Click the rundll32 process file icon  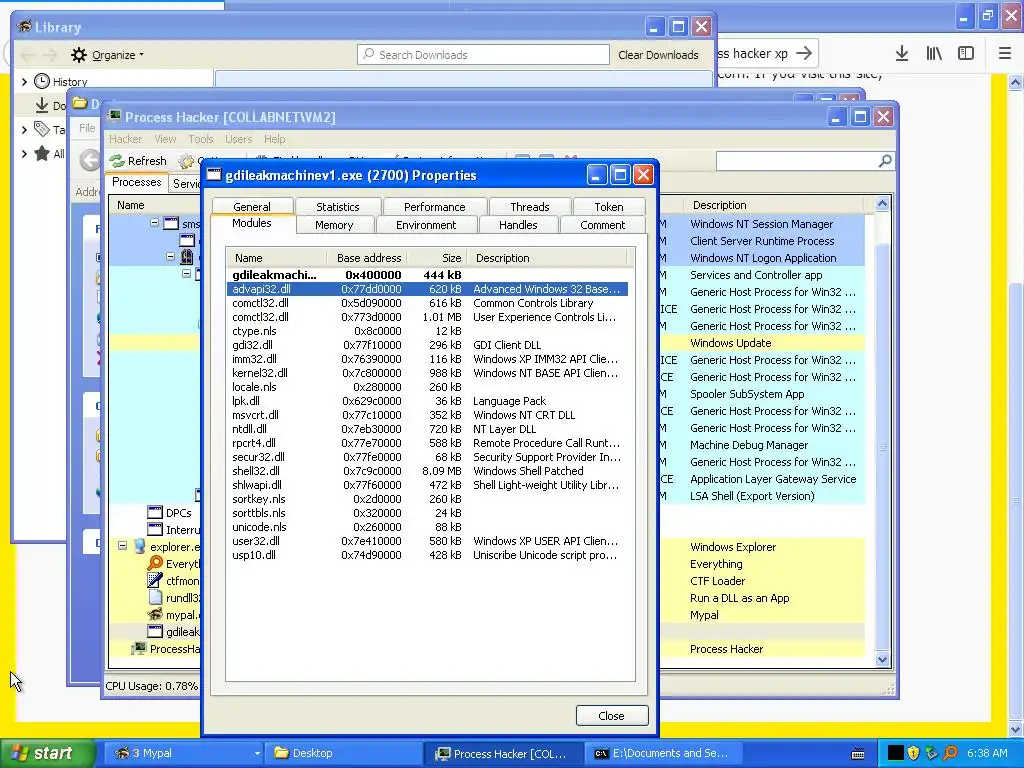pos(155,598)
